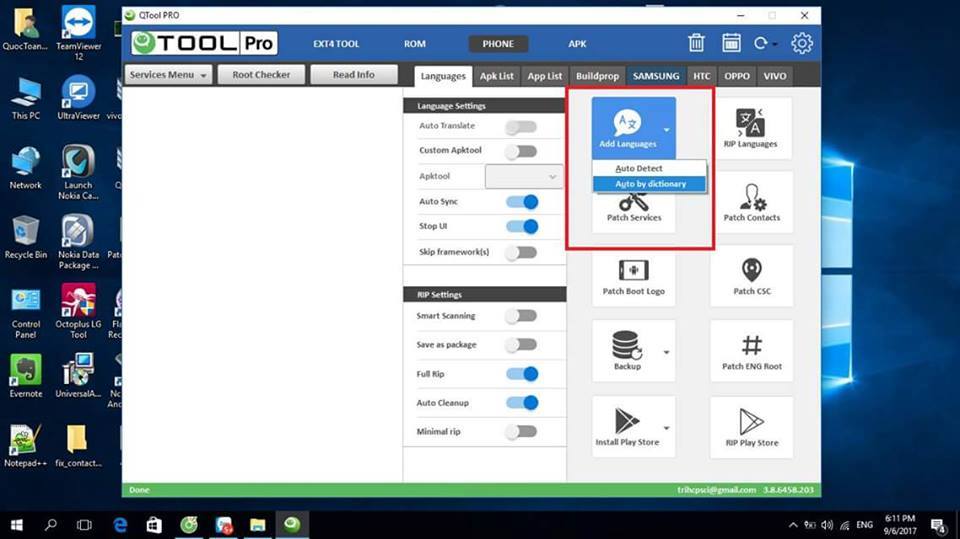Expand the Install Play Store dropdown arrow

click(x=666, y=428)
